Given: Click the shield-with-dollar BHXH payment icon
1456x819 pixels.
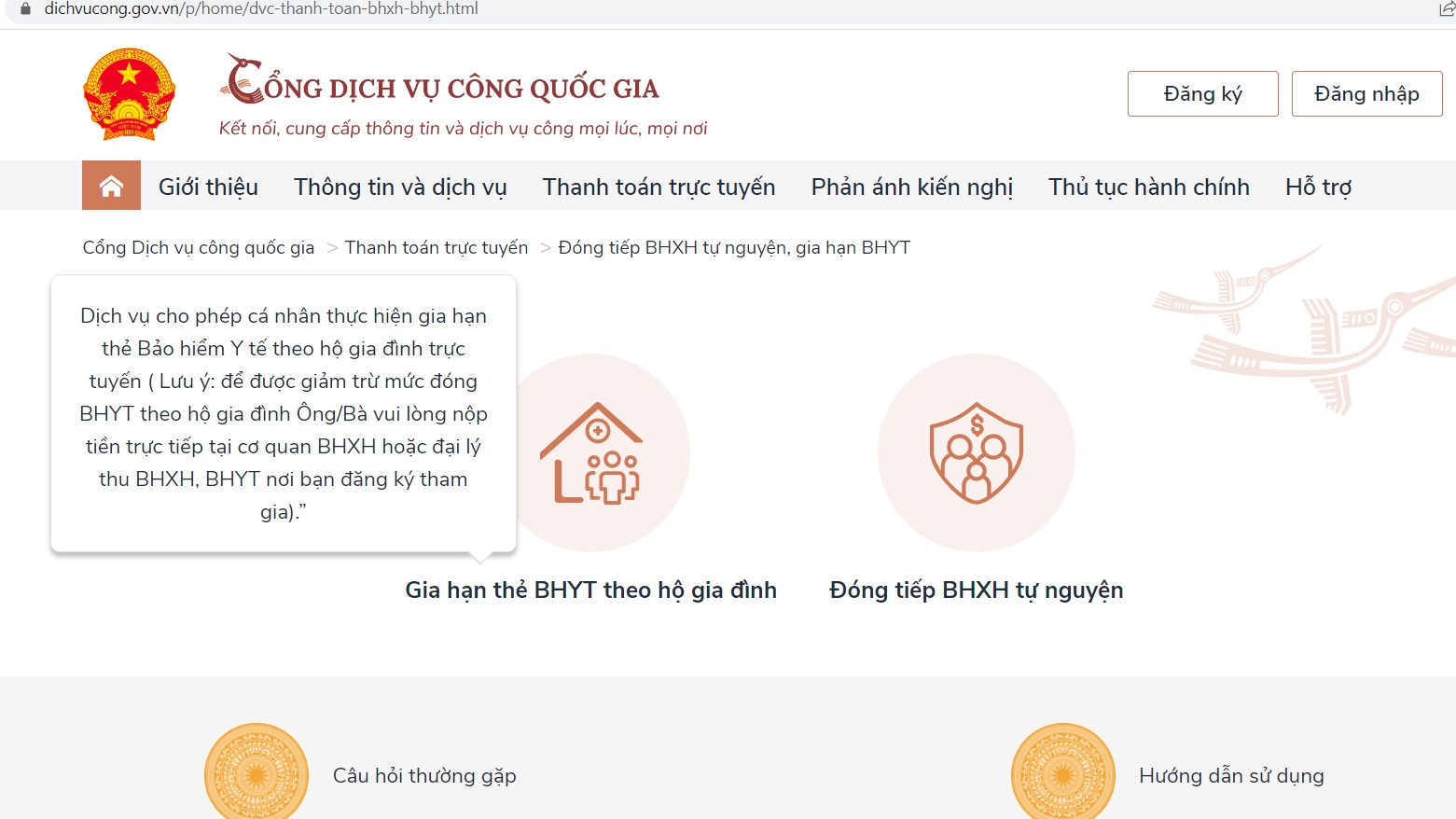Looking at the screenshot, I should 976,454.
